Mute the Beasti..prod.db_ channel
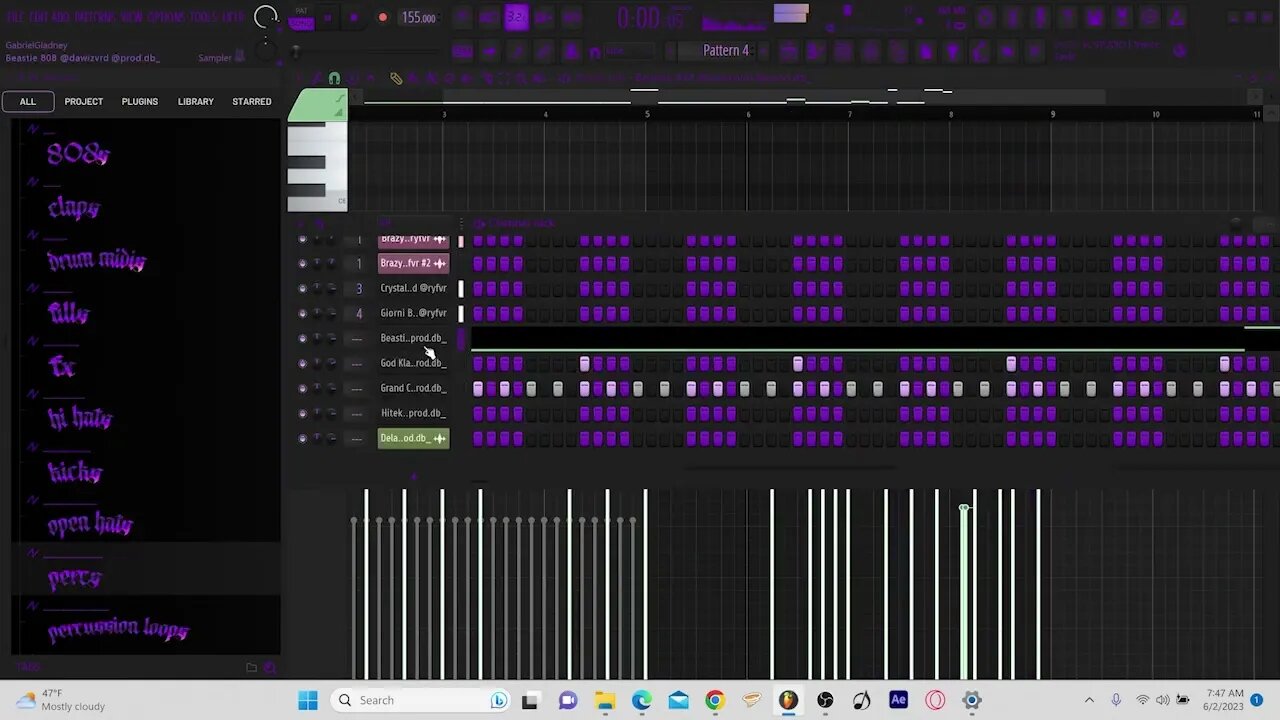 (302, 338)
